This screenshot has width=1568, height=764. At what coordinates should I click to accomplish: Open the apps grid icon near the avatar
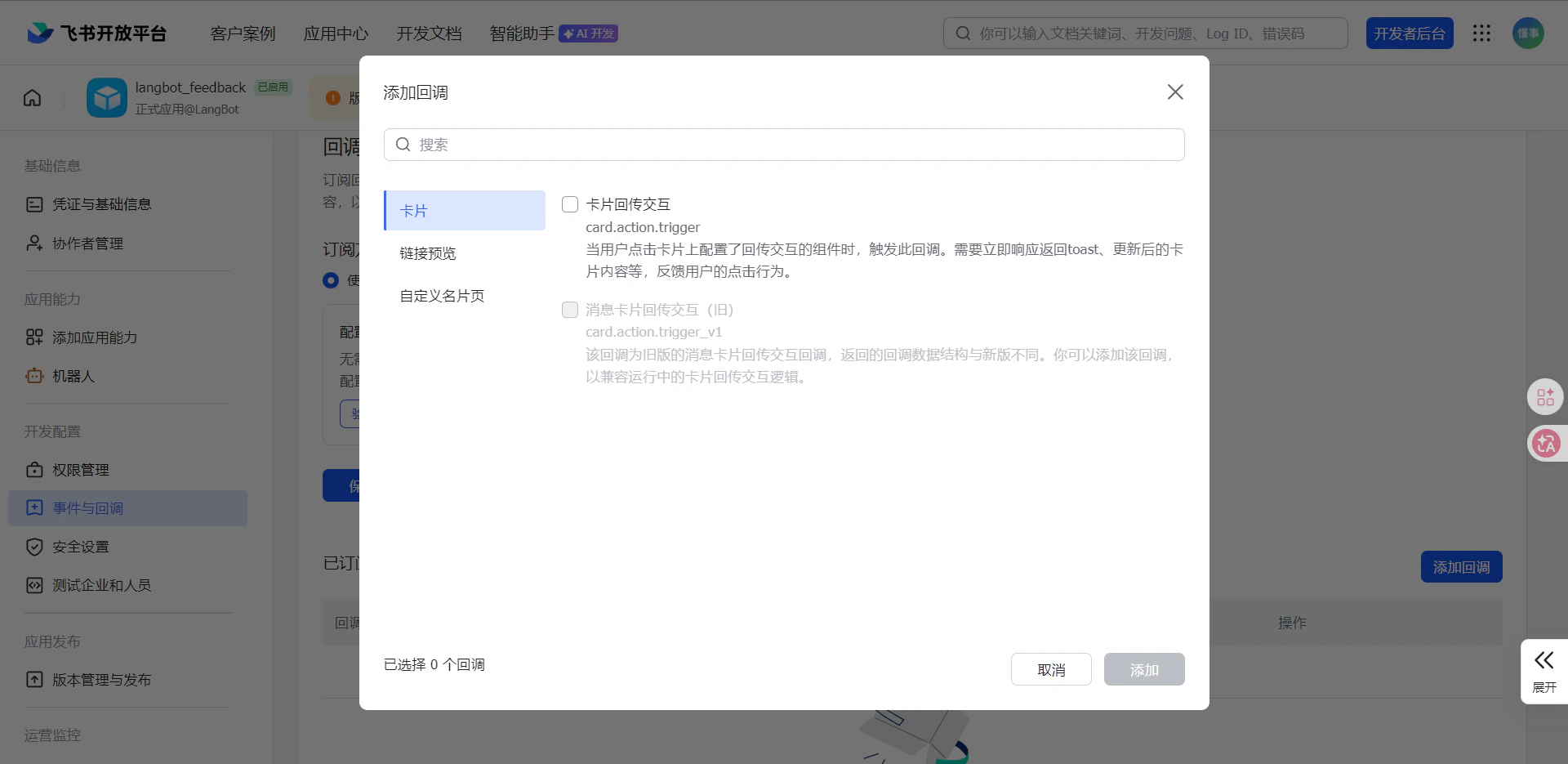tap(1482, 33)
